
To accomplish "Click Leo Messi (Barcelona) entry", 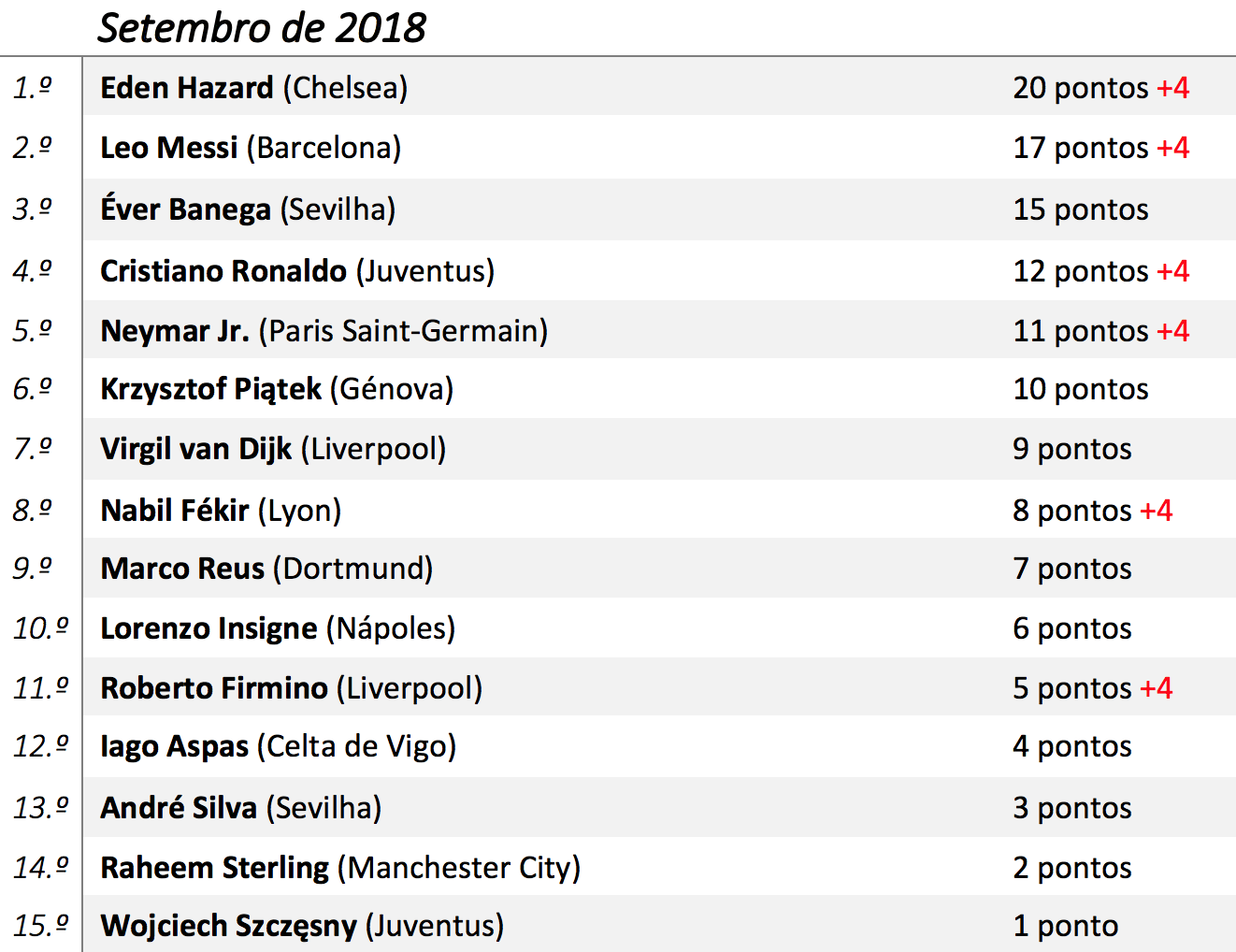I will (251, 148).
